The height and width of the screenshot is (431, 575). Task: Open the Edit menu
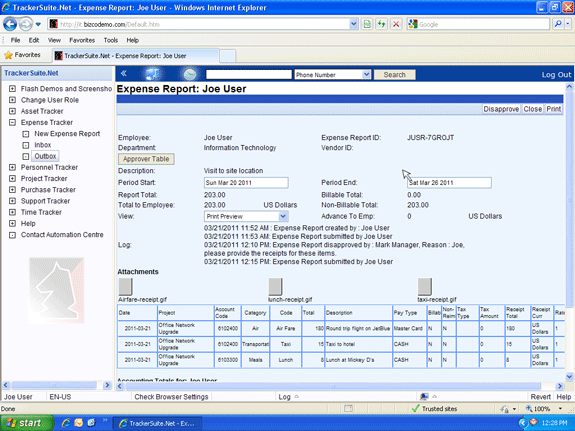click(34, 40)
